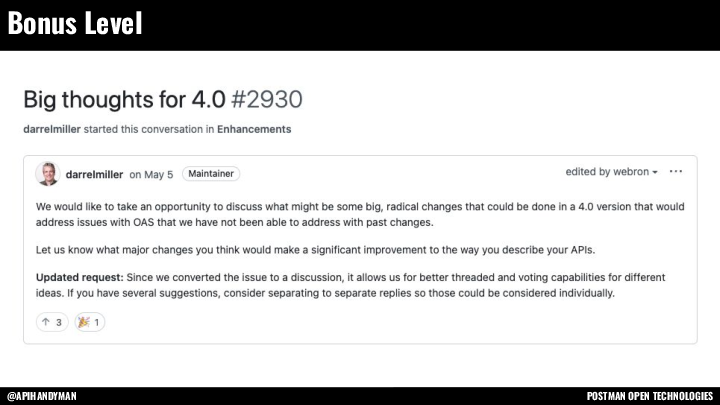The width and height of the screenshot is (720, 405).
Task: Click the Maintainer badge
Action: click(211, 173)
